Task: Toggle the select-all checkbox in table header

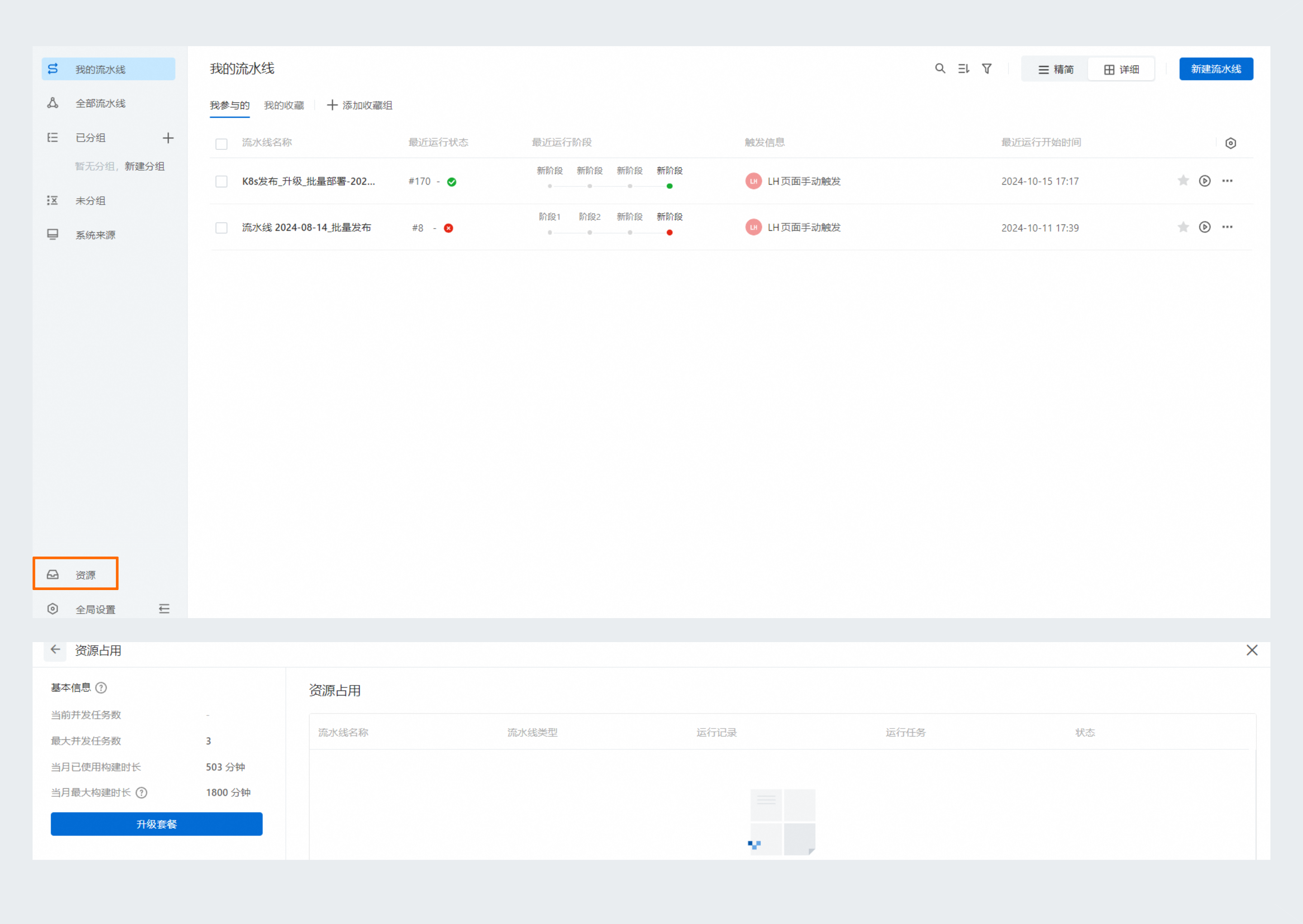Action: tap(221, 143)
